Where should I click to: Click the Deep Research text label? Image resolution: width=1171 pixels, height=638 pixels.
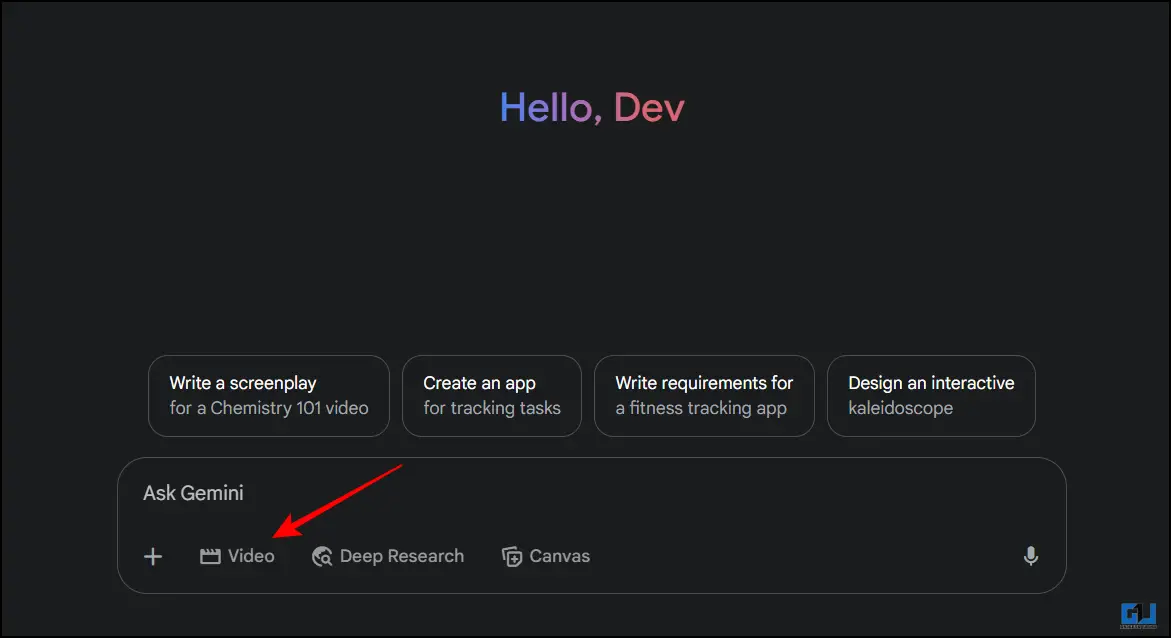[x=402, y=557]
